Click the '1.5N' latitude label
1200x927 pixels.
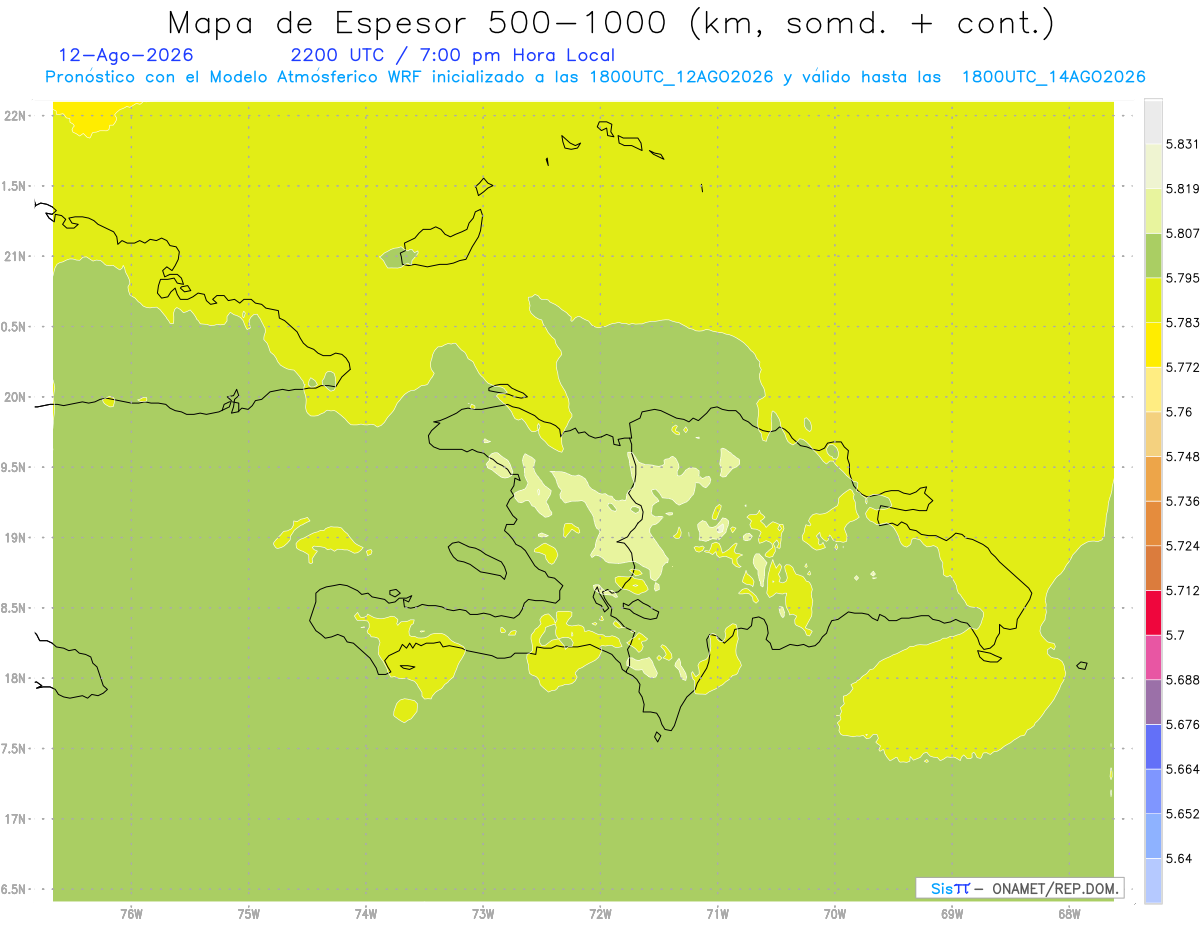click(x=13, y=186)
